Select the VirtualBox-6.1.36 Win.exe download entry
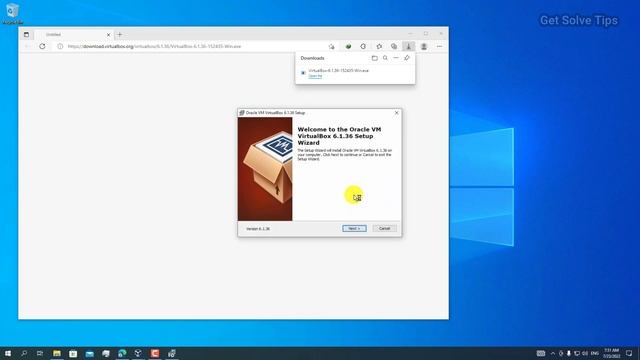This screenshot has height=360, width=640. (x=355, y=73)
